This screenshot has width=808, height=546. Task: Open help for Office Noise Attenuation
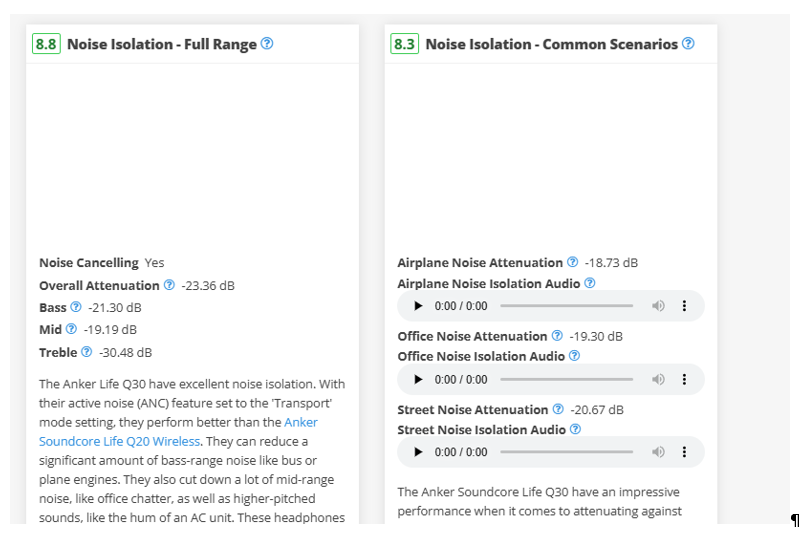(557, 335)
